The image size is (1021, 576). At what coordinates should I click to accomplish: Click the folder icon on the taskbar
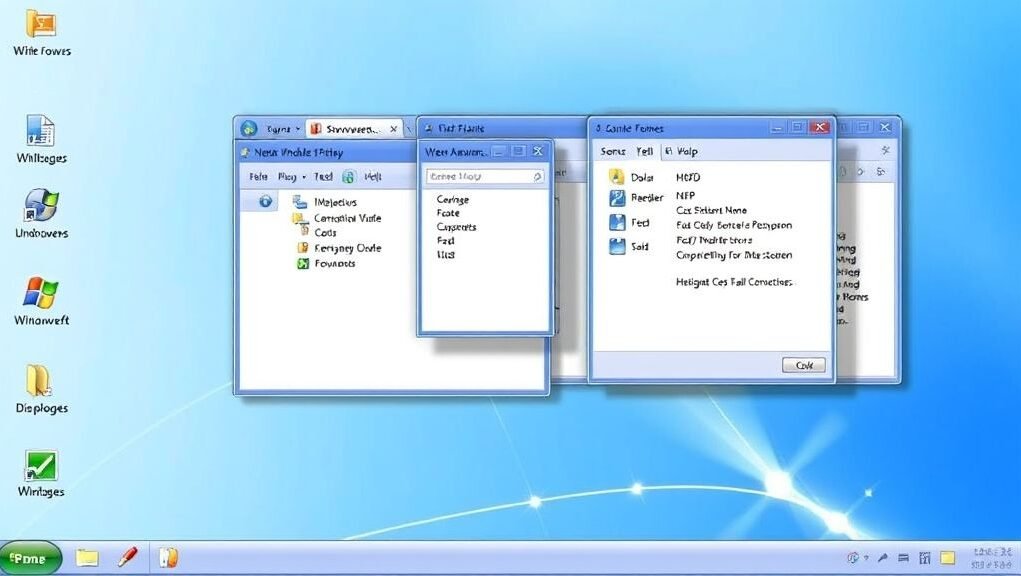[86, 557]
